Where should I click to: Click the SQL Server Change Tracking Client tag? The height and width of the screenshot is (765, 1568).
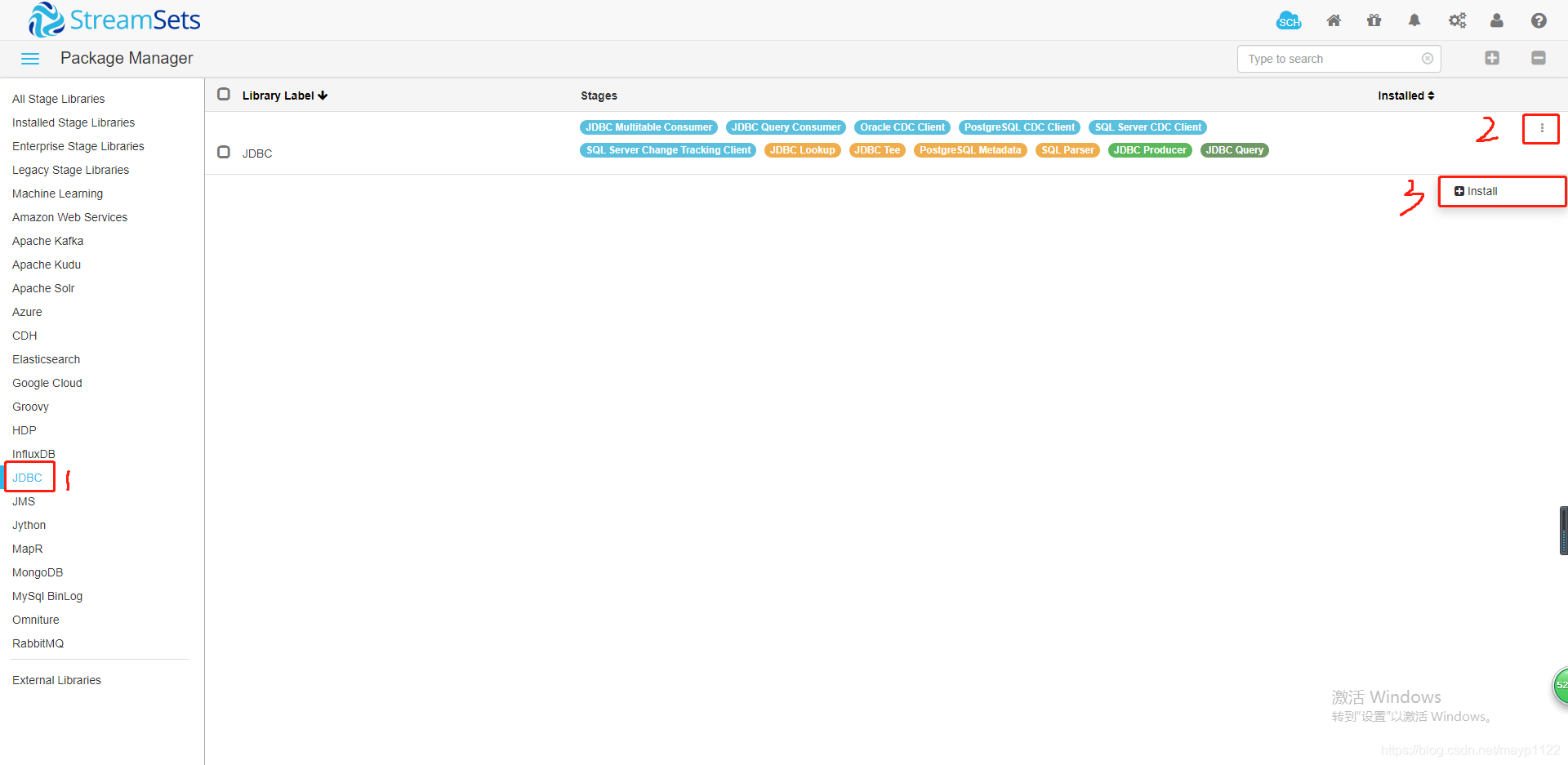pos(668,150)
